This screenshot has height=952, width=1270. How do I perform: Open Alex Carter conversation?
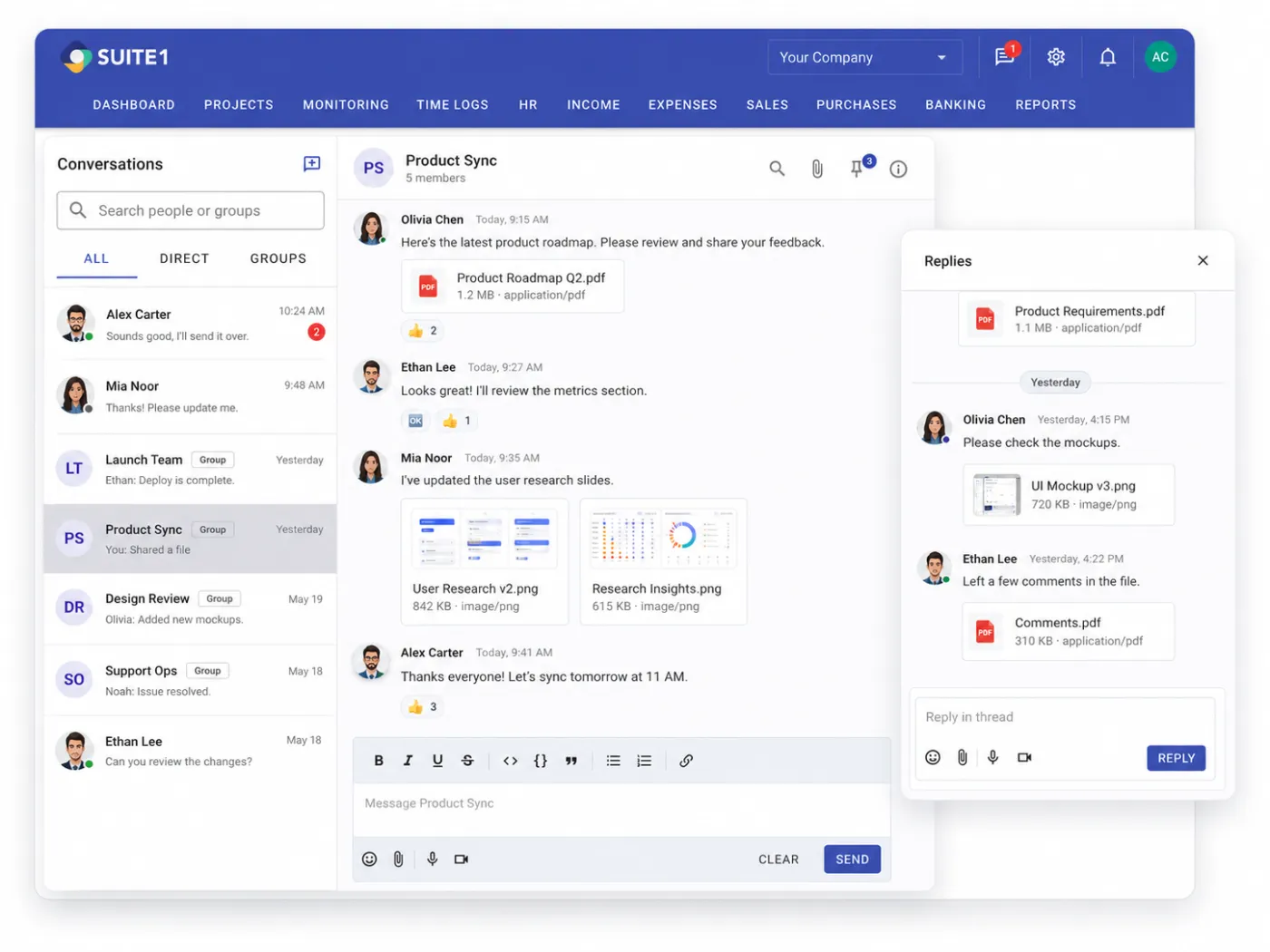[190, 324]
